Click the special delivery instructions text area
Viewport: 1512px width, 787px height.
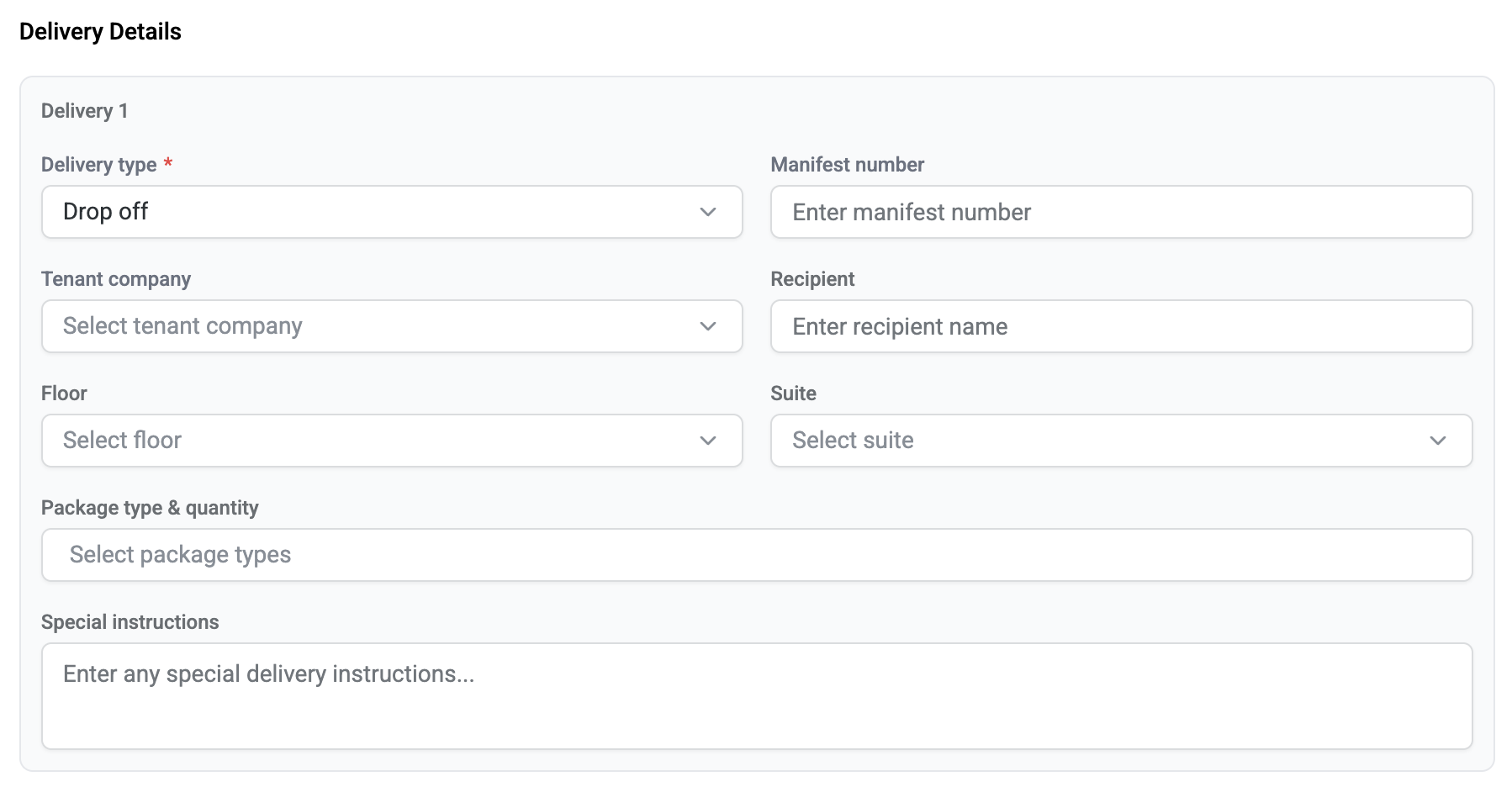pyautogui.click(x=756, y=696)
